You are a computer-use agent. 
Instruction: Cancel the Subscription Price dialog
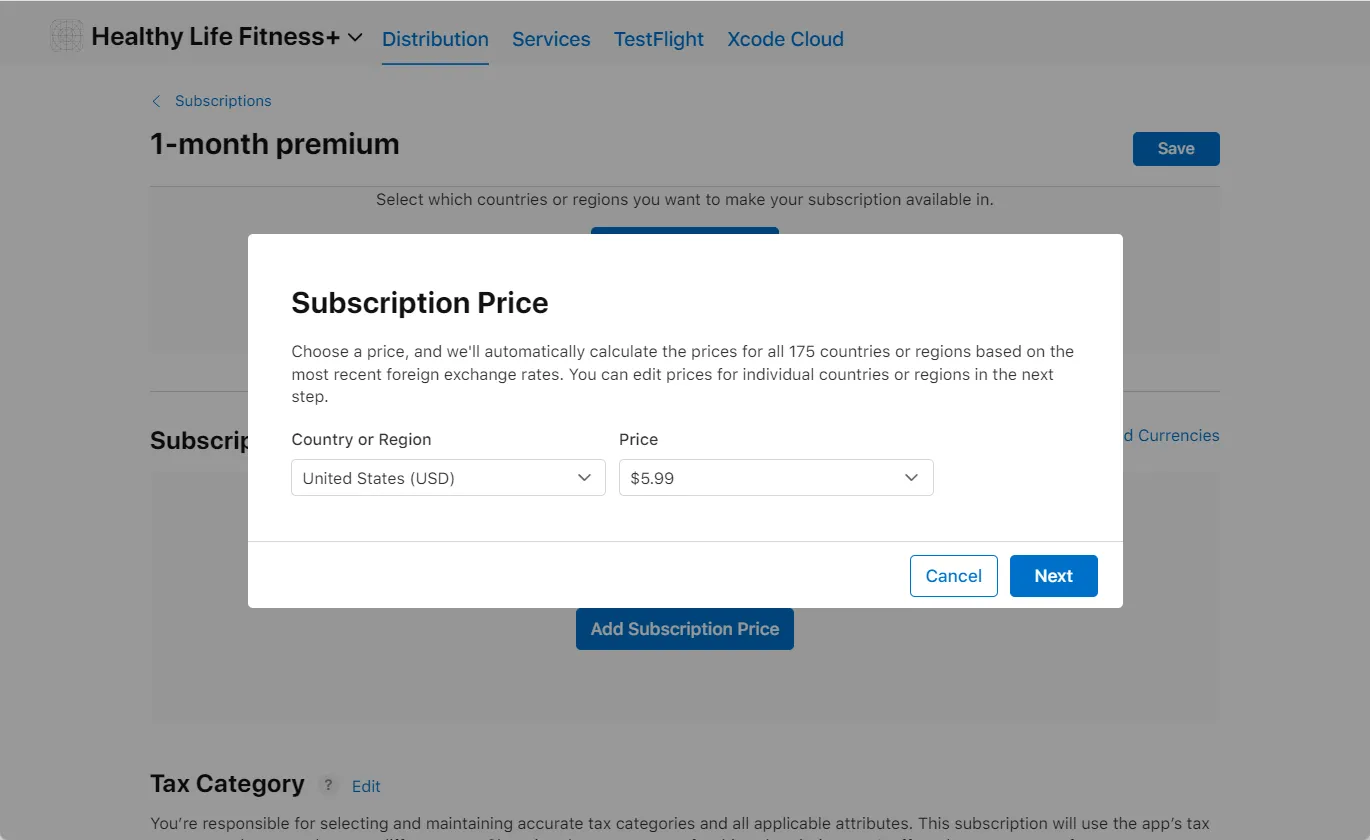[x=953, y=576]
